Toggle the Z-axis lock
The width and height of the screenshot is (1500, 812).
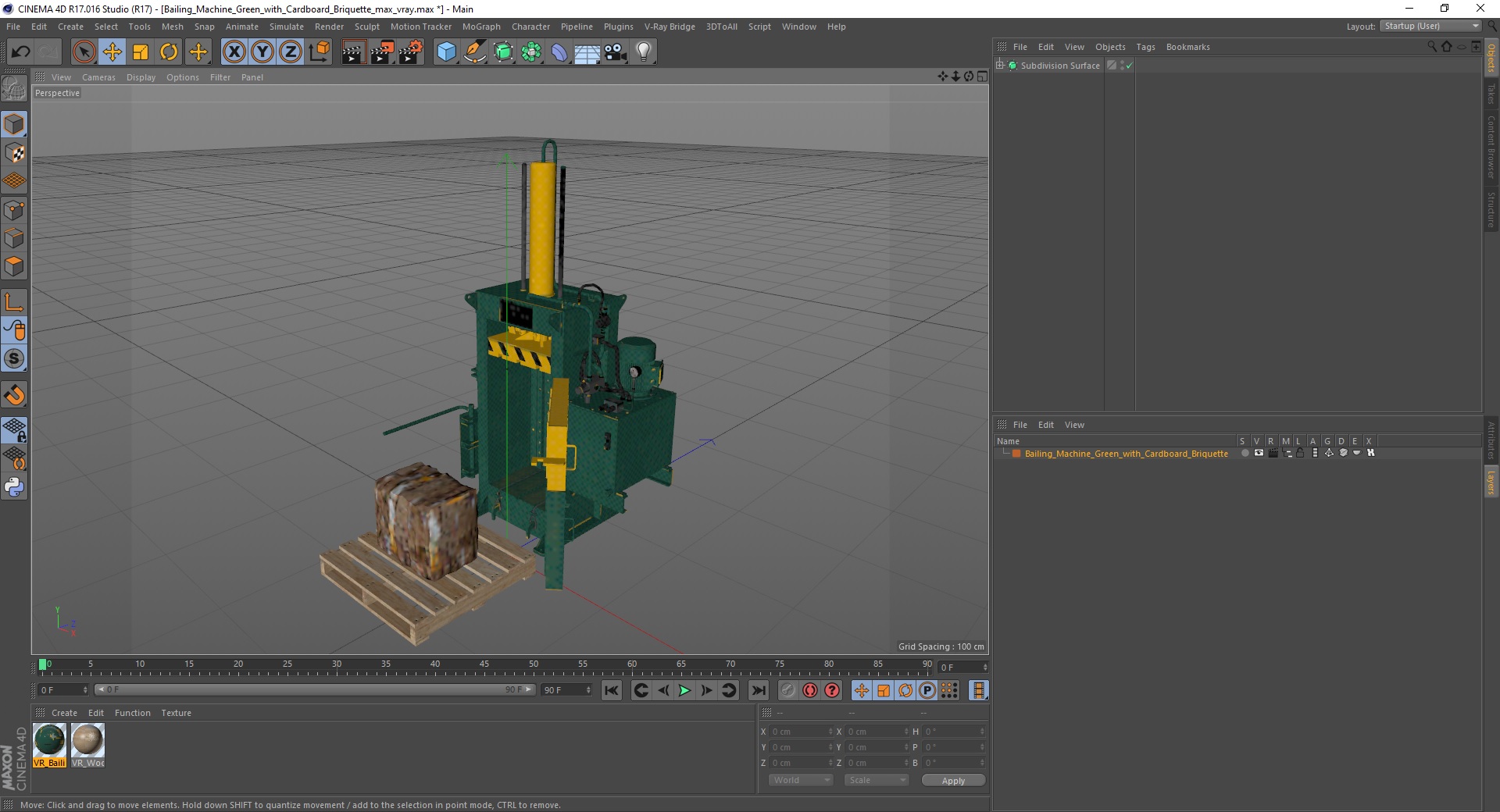[291, 52]
